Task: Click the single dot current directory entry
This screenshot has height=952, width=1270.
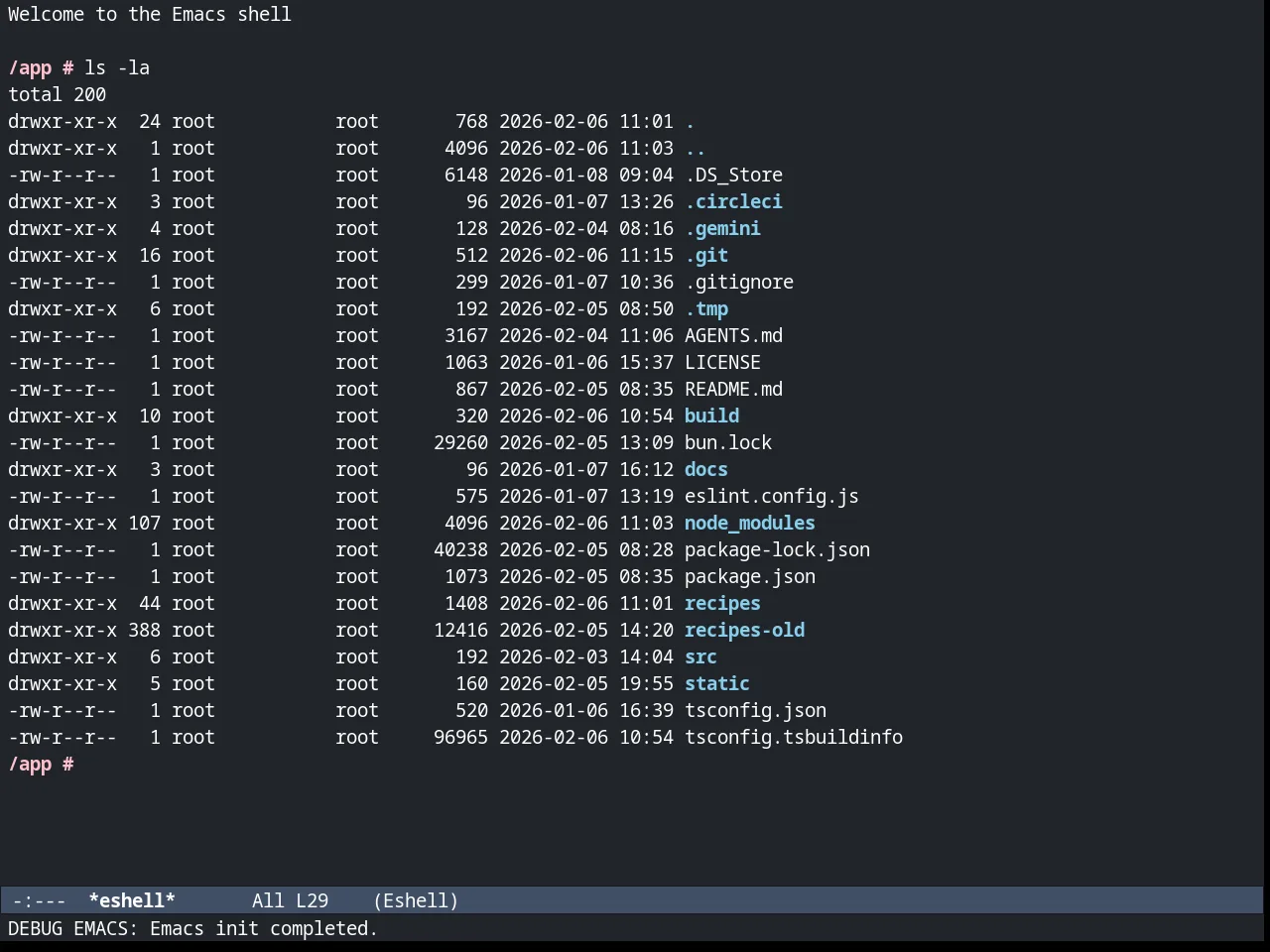Action: click(x=690, y=121)
